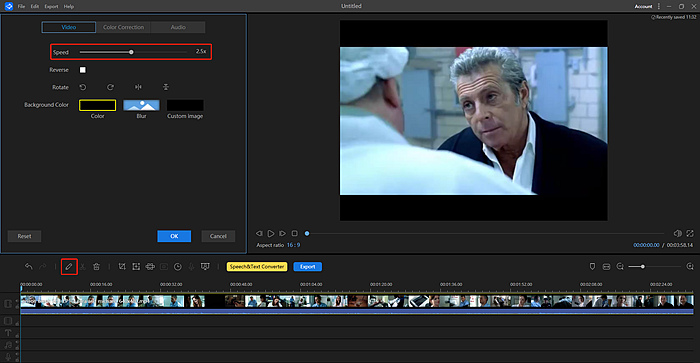Click the 2.5x speed value

[x=201, y=52]
